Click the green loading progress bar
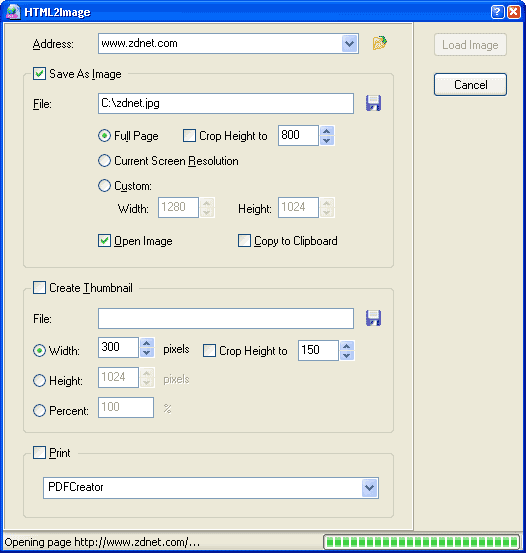Viewport: 526px width, 553px height. pyautogui.click(x=422, y=542)
